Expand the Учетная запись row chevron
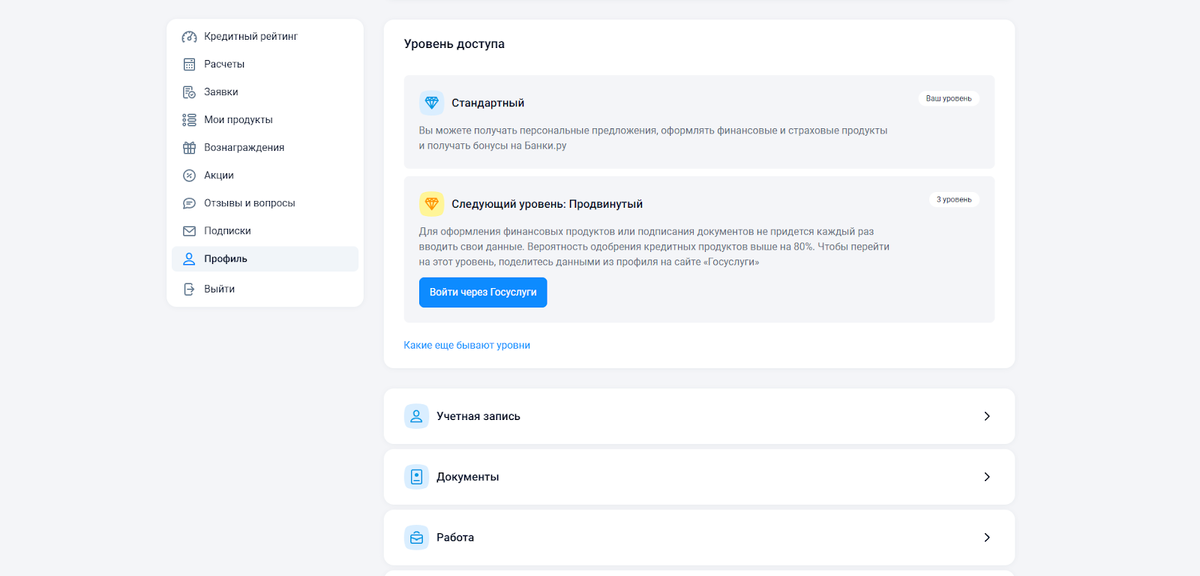Image resolution: width=1200 pixels, height=576 pixels. pos(987,416)
